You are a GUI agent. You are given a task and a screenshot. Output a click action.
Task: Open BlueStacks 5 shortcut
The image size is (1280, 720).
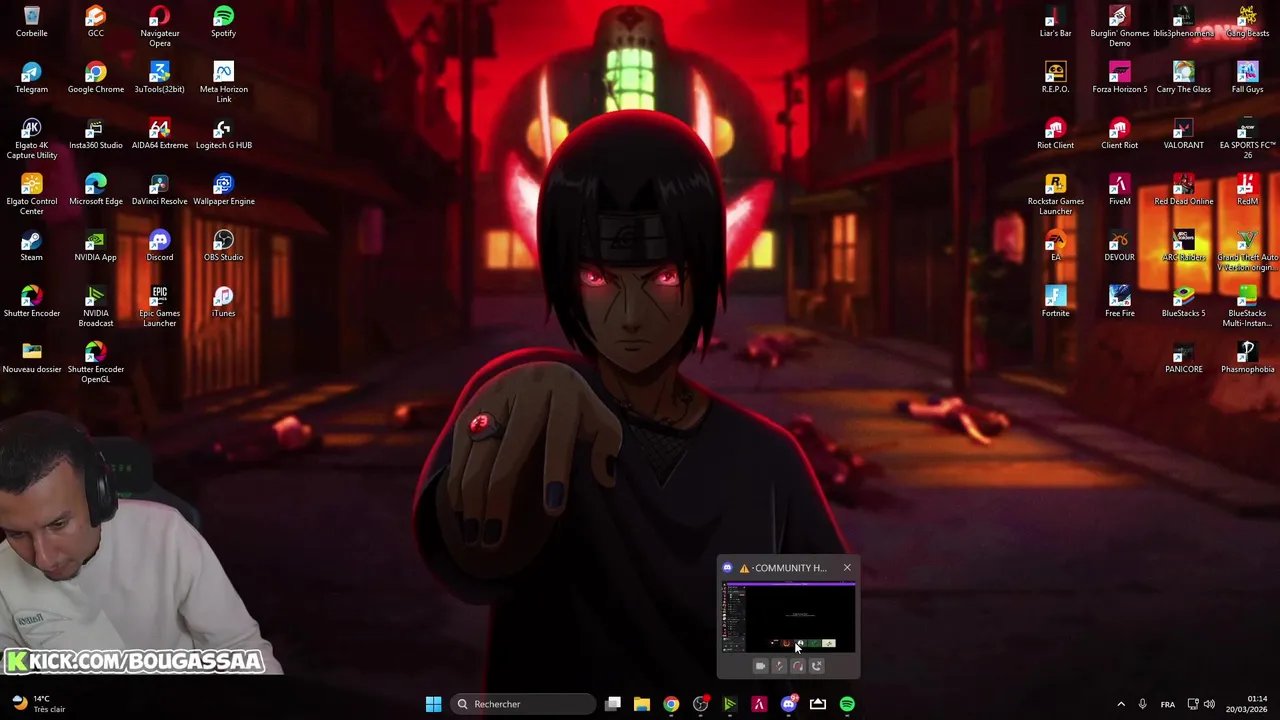coord(1183,302)
